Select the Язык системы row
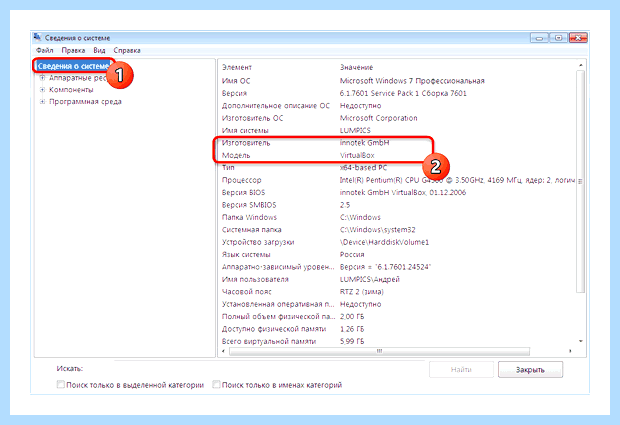620x425 pixels. (397, 255)
